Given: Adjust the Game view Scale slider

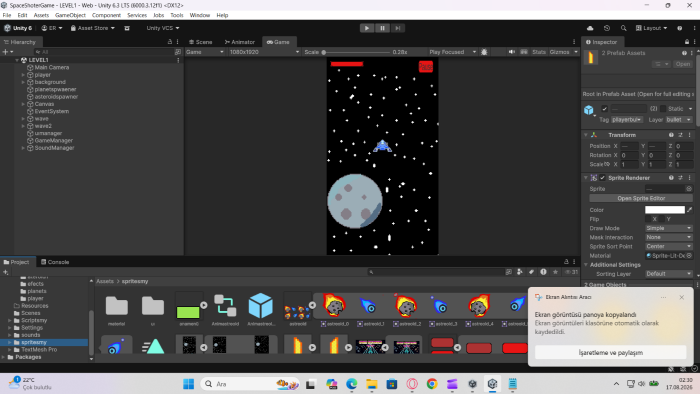Looking at the screenshot, I should tap(356, 52).
